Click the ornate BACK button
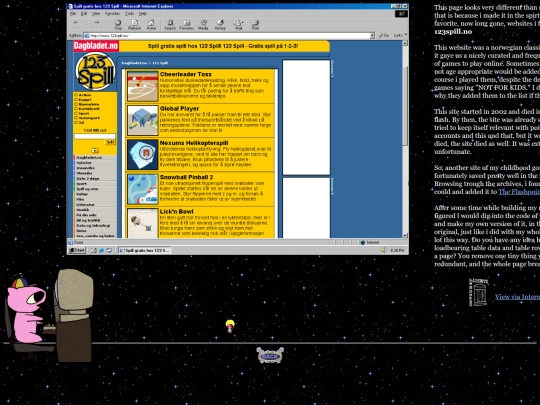540x405 pixels. 270,355
